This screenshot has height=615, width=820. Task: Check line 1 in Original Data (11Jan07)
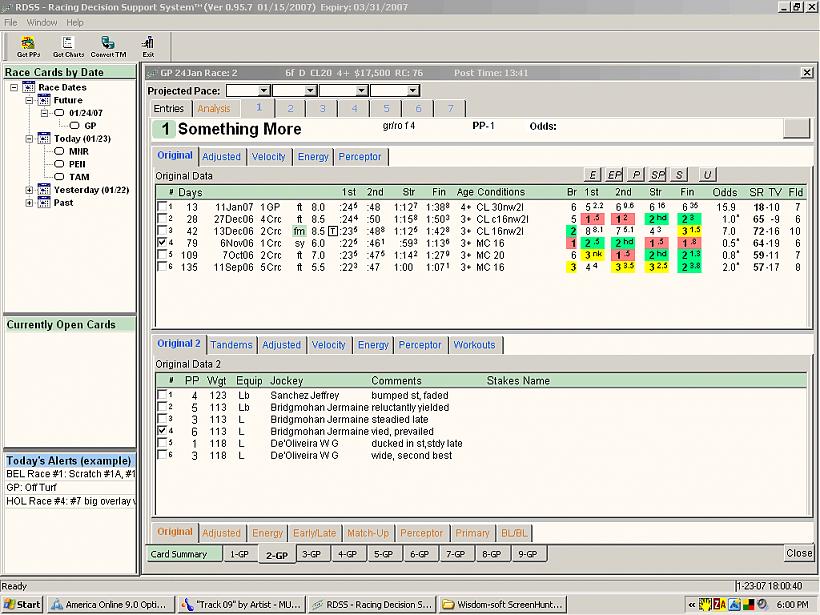click(162, 207)
